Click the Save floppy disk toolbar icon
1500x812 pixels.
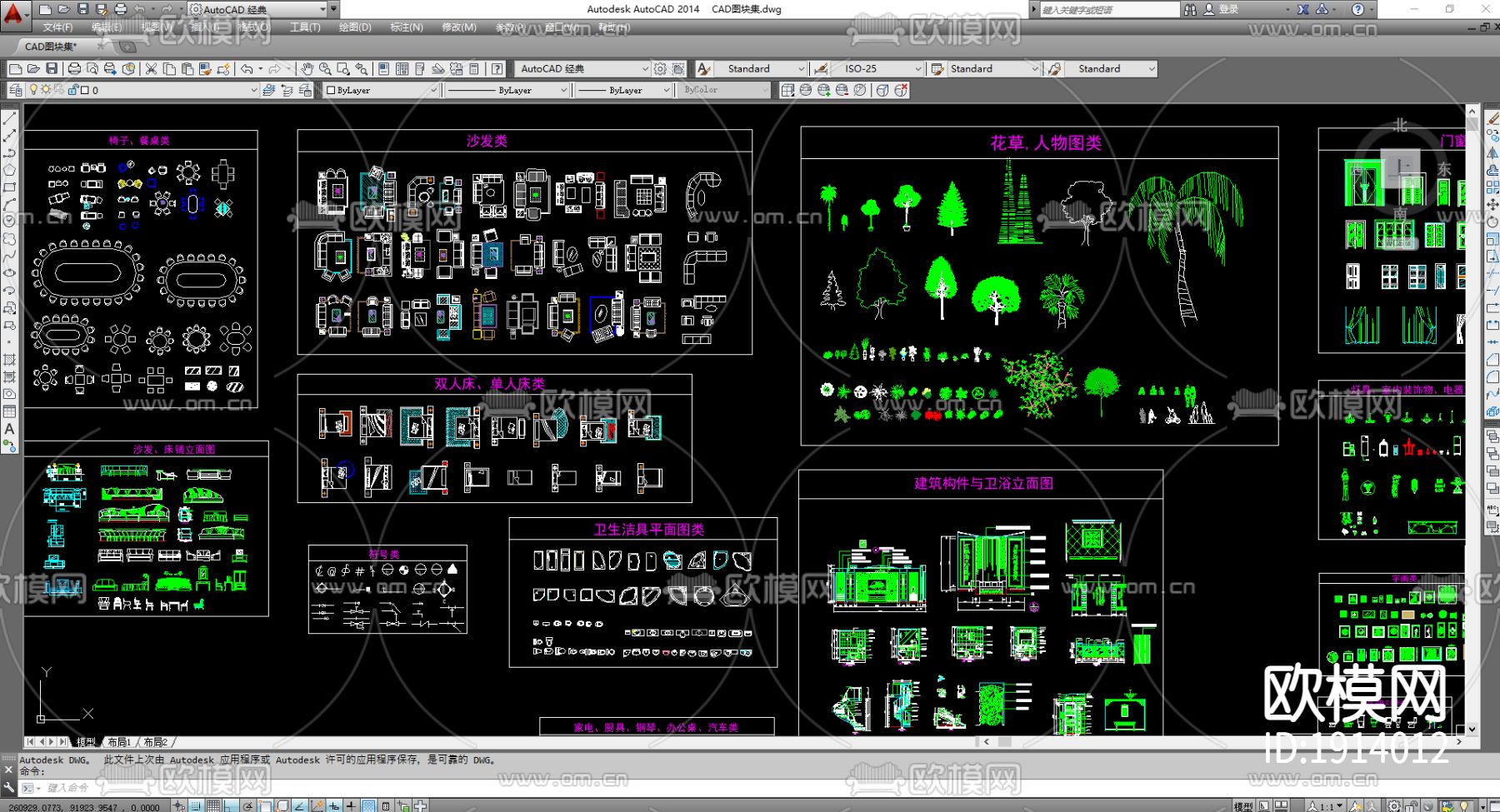[x=52, y=69]
